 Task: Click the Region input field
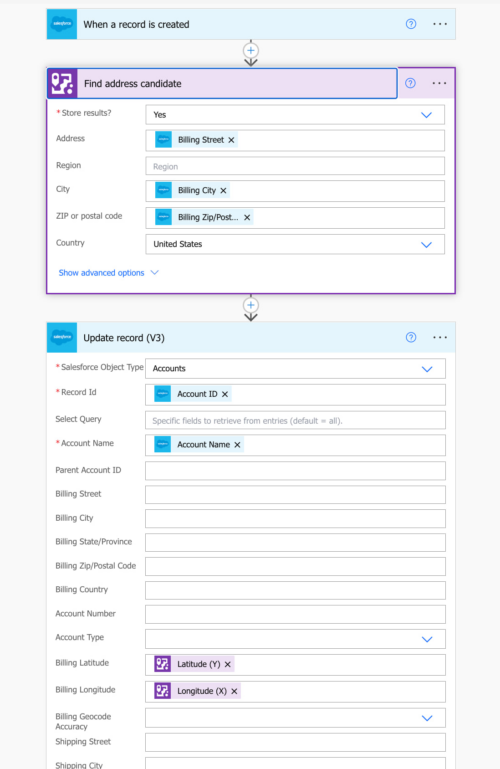pos(295,166)
